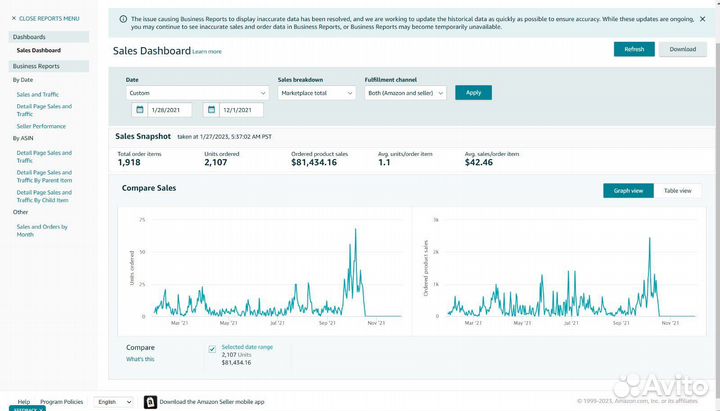Click the start date field showing 1/28/2021

pyautogui.click(x=171, y=110)
